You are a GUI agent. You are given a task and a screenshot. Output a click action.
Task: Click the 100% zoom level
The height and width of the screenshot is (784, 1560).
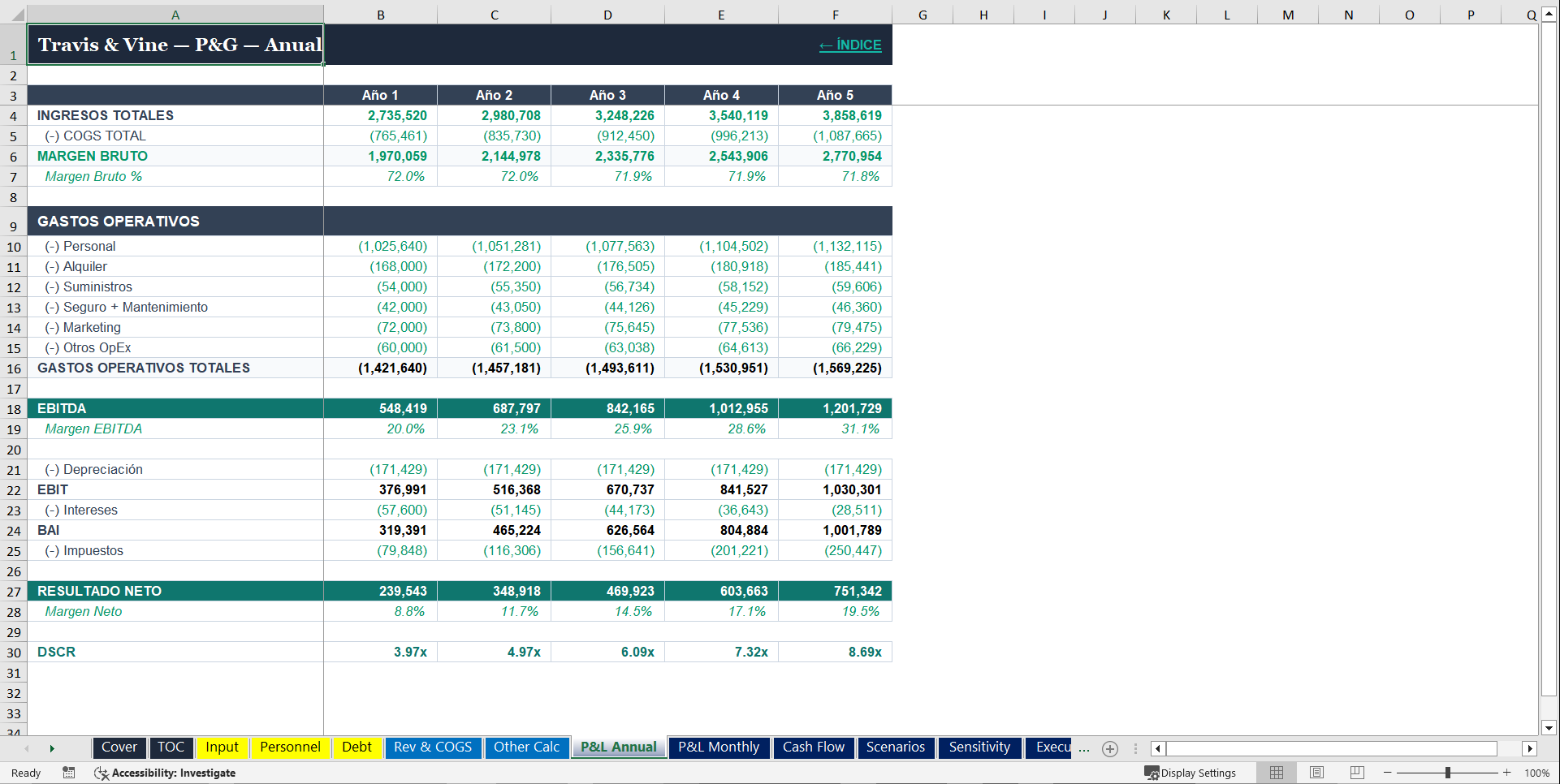(x=1536, y=773)
